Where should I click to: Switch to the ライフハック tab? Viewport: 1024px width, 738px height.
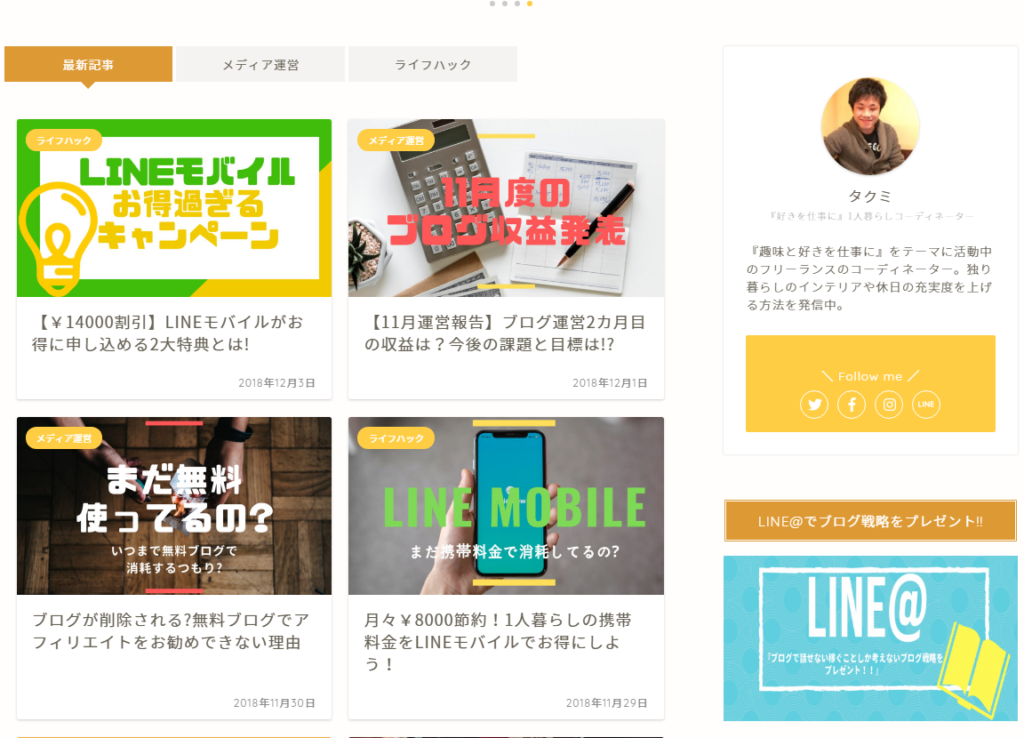[x=433, y=64]
